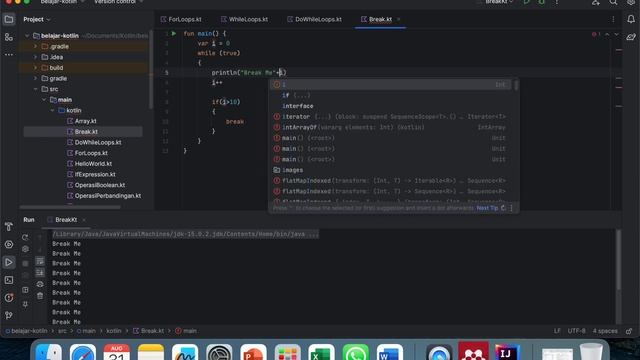Viewport: 640px width, 360px height.
Task: Click 'kotlin' breadcrumb in status bar
Action: pyautogui.click(x=114, y=331)
